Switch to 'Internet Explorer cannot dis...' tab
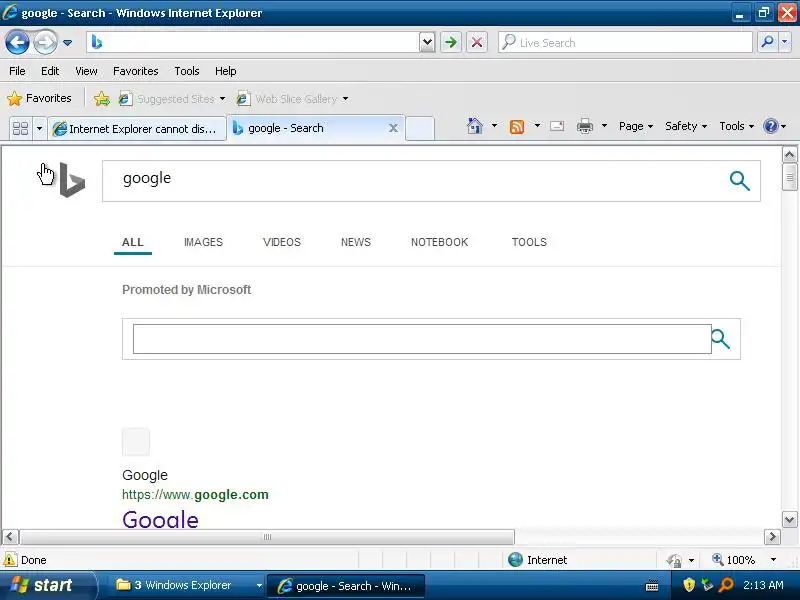800x600 pixels. (137, 129)
